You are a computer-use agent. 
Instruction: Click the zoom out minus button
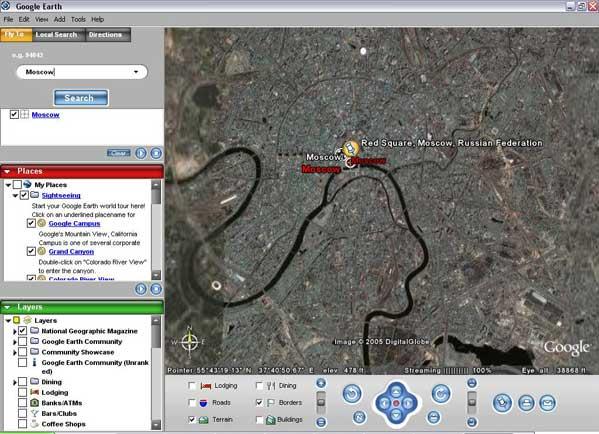[321, 422]
